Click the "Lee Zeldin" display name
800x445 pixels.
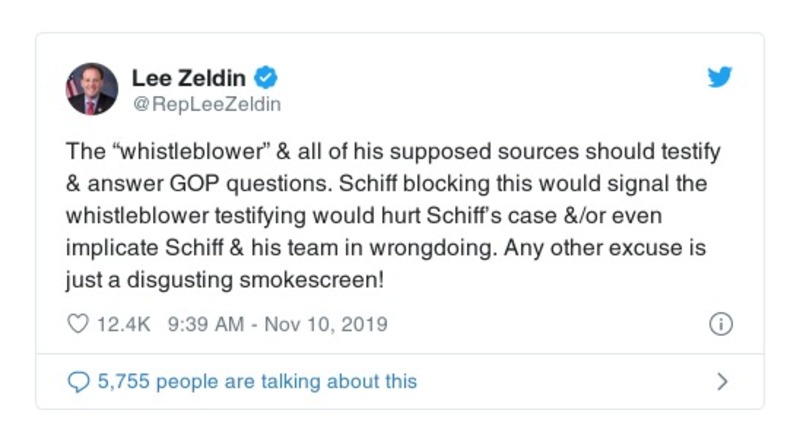pos(189,78)
